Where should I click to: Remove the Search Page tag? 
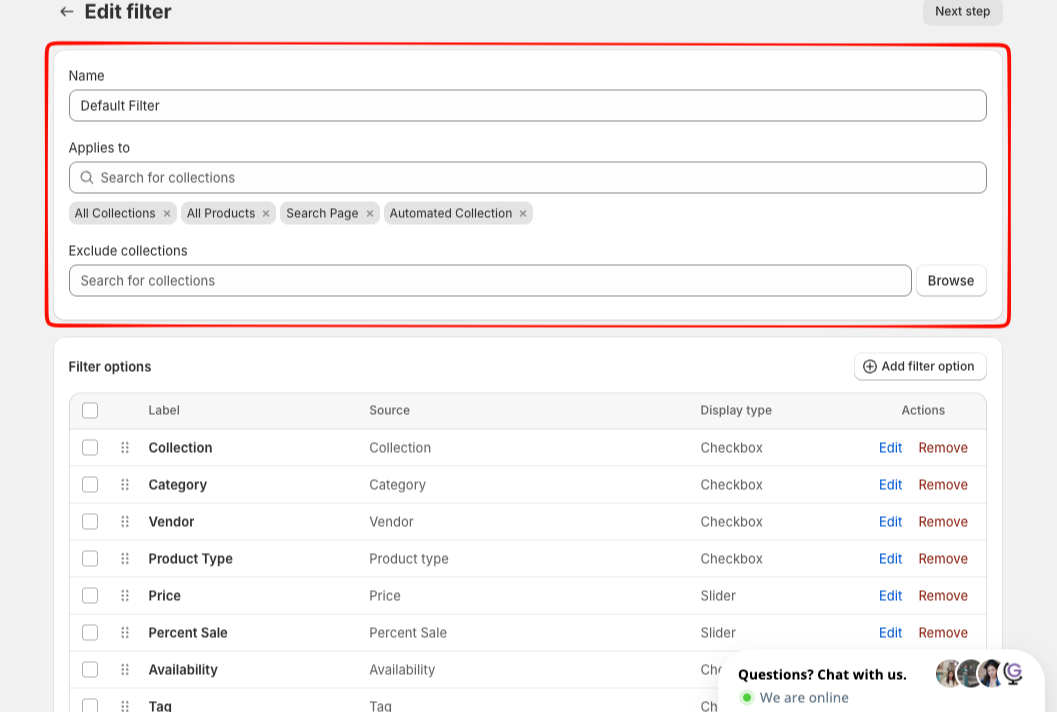tap(369, 214)
